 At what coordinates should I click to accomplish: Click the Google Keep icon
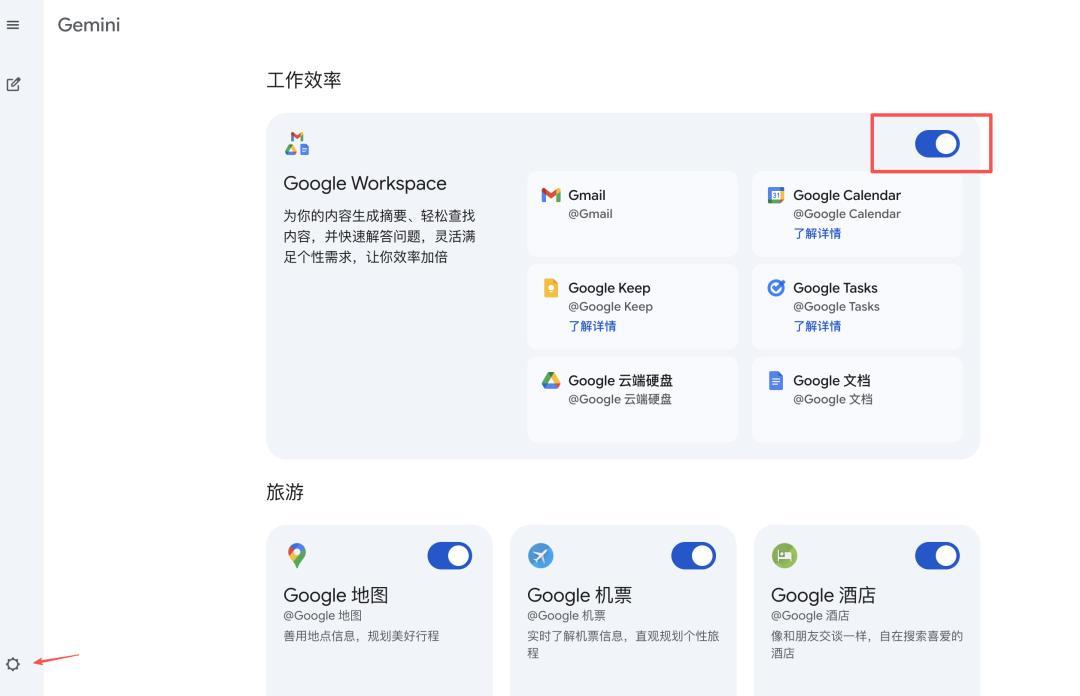551,288
